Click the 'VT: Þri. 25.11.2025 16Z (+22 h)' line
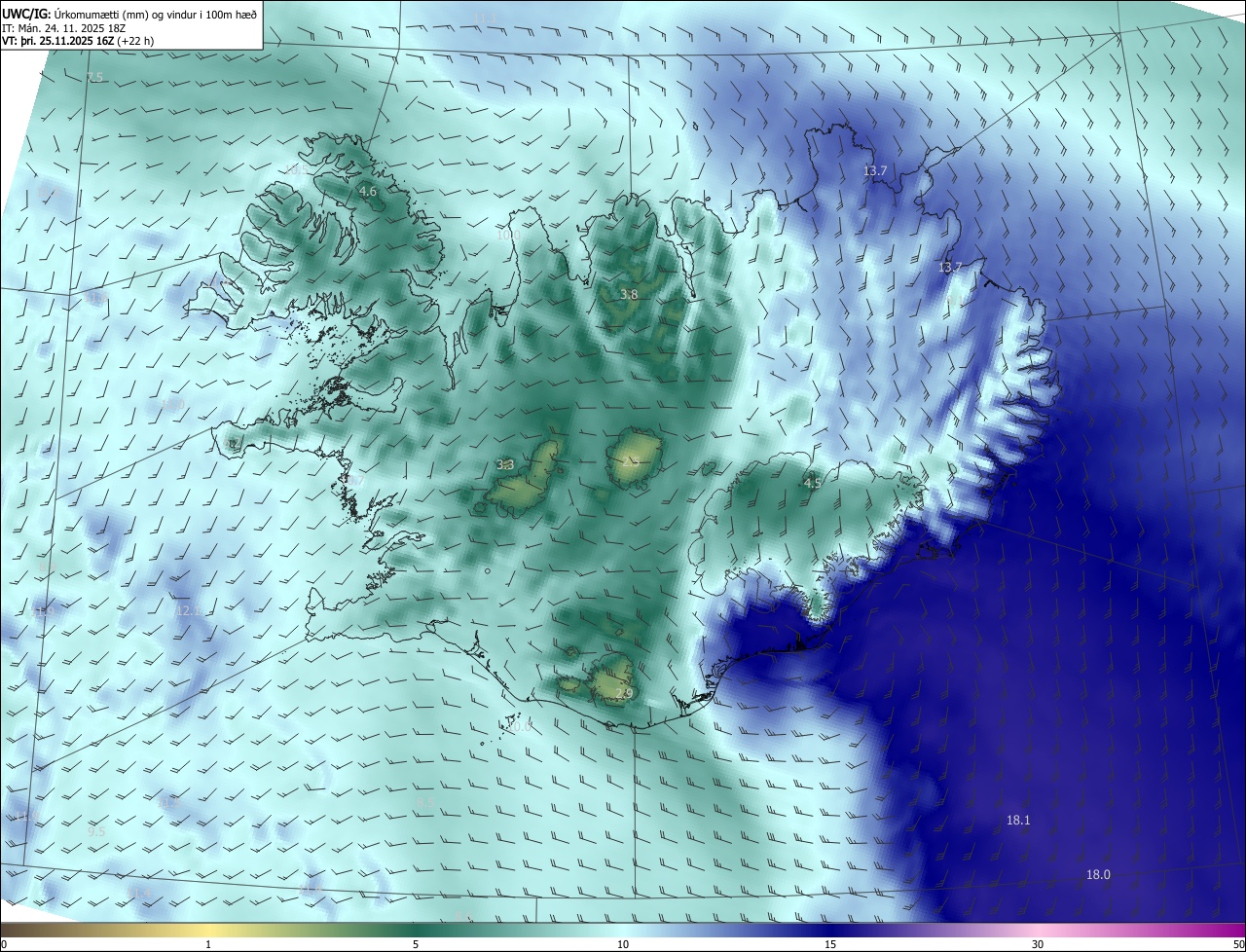Image resolution: width=1246 pixels, height=952 pixels. (78, 41)
